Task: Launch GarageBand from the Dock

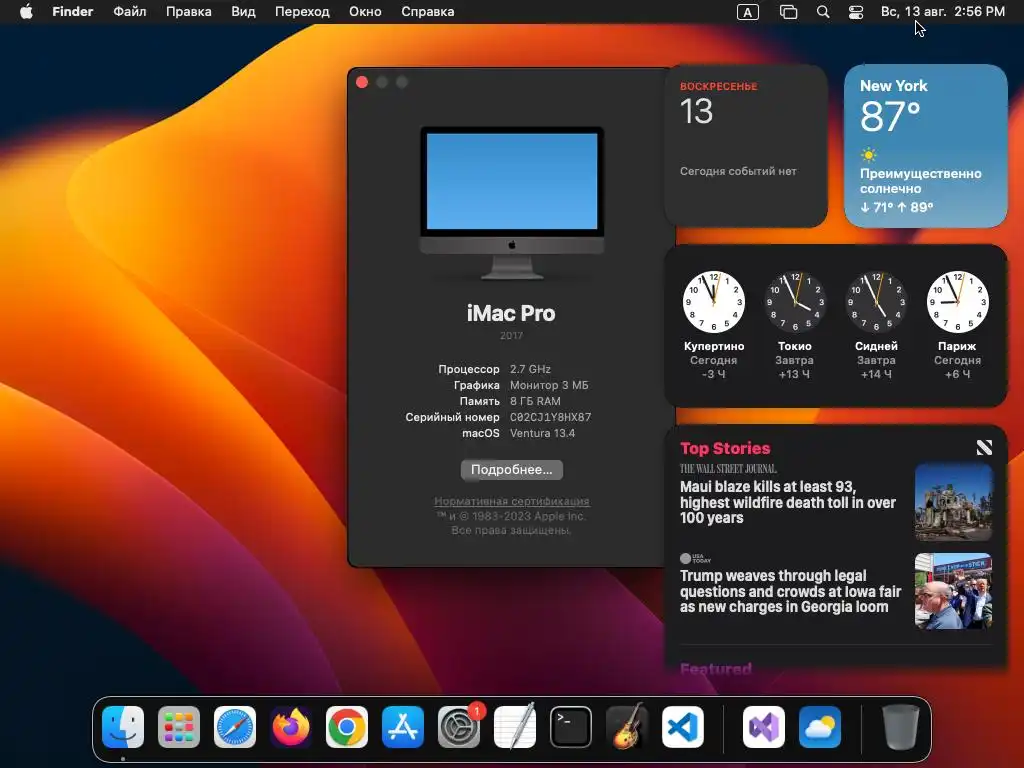Action: click(x=627, y=727)
